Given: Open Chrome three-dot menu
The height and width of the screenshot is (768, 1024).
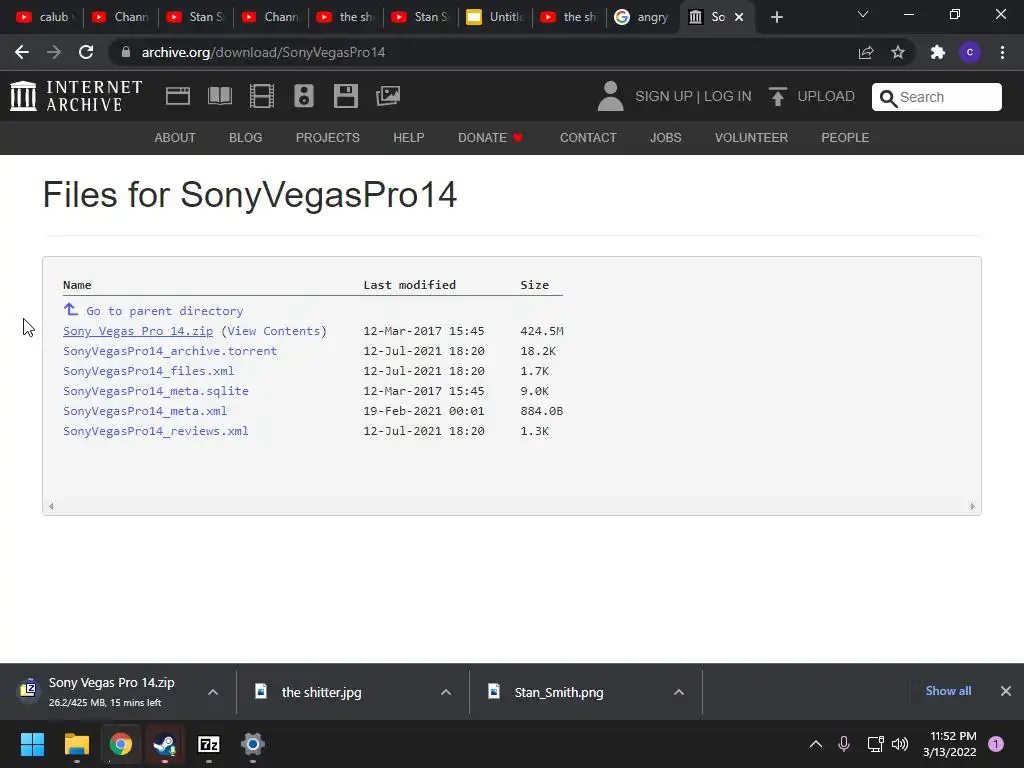Looking at the screenshot, I should click(1002, 52).
